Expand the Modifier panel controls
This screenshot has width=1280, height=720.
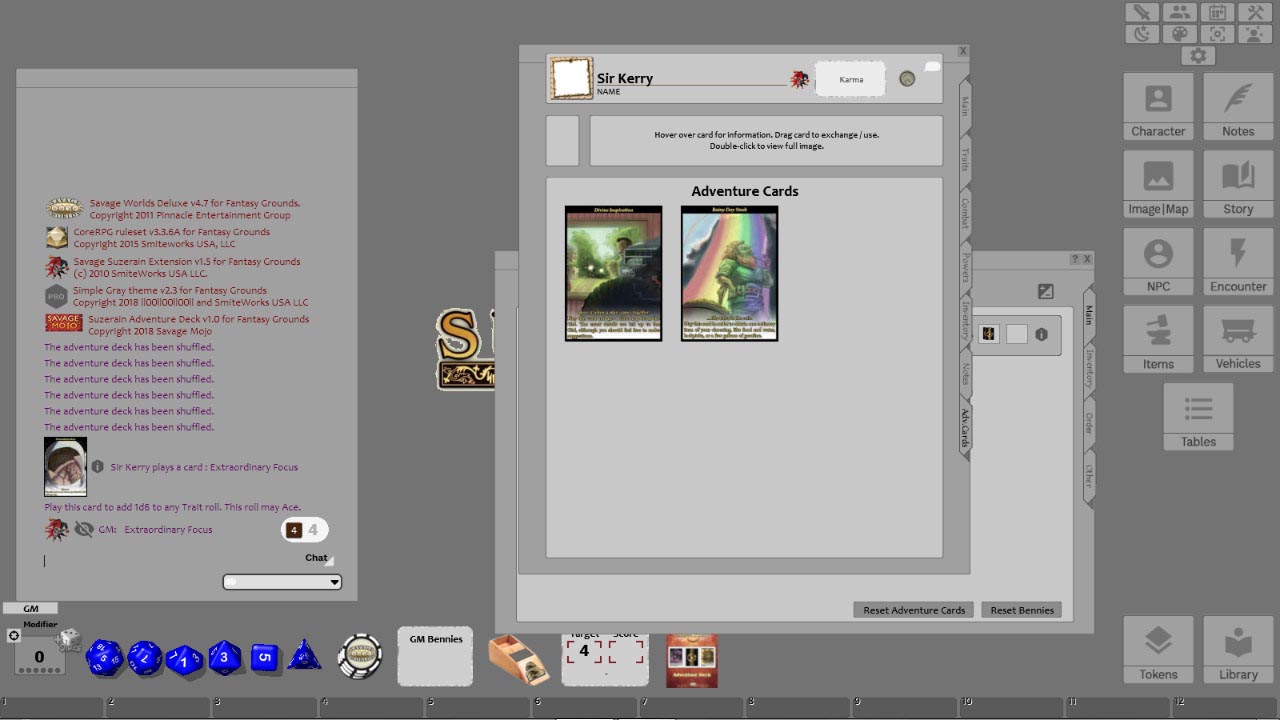14,635
